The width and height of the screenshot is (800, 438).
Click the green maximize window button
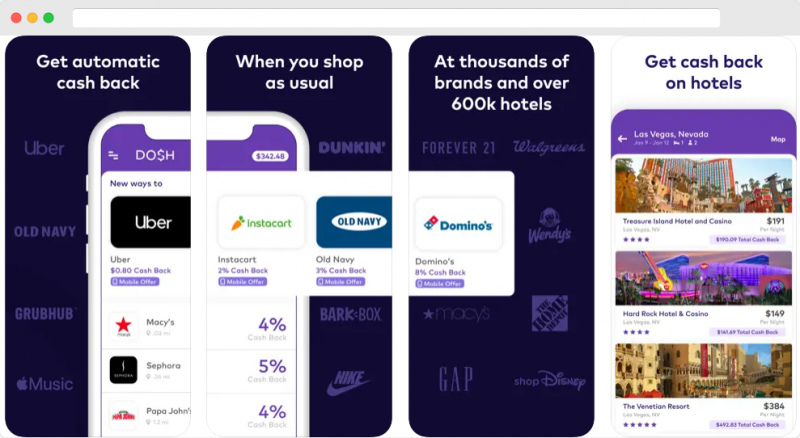(x=48, y=18)
